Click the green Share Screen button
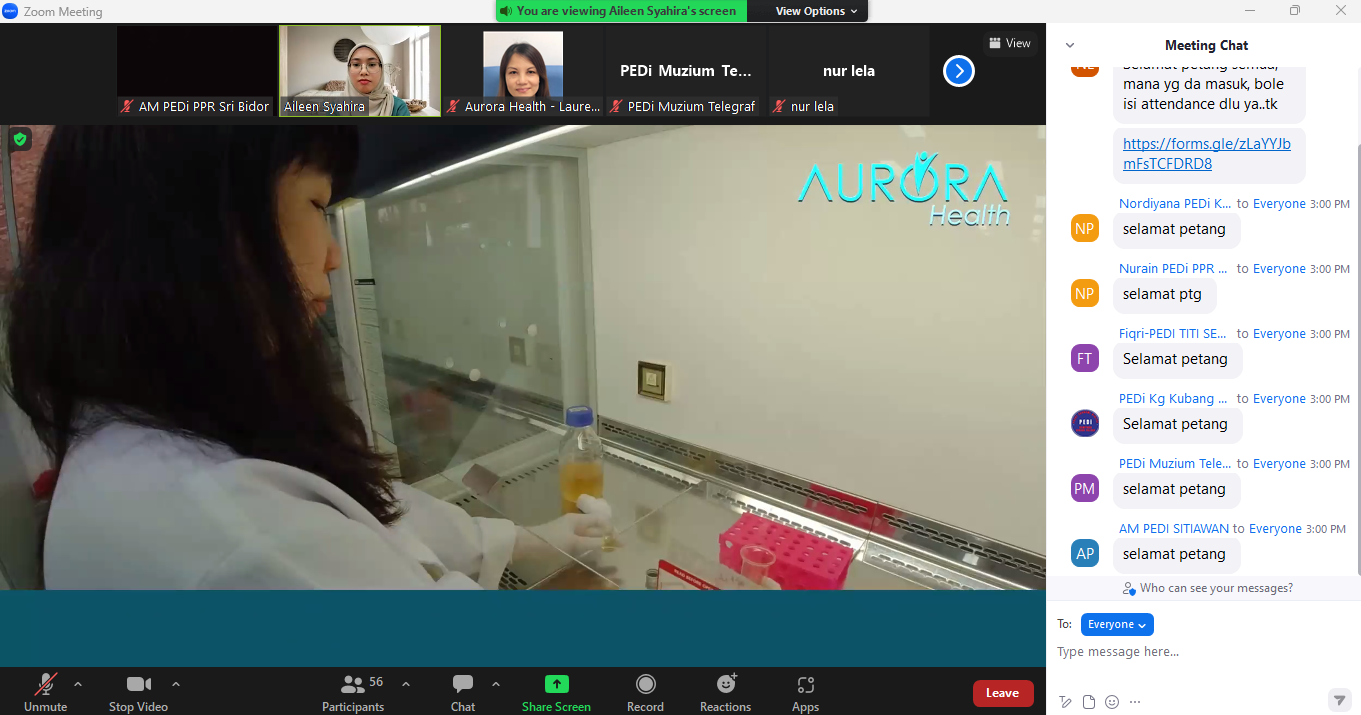Viewport: 1361px width, 715px height. tap(556, 692)
